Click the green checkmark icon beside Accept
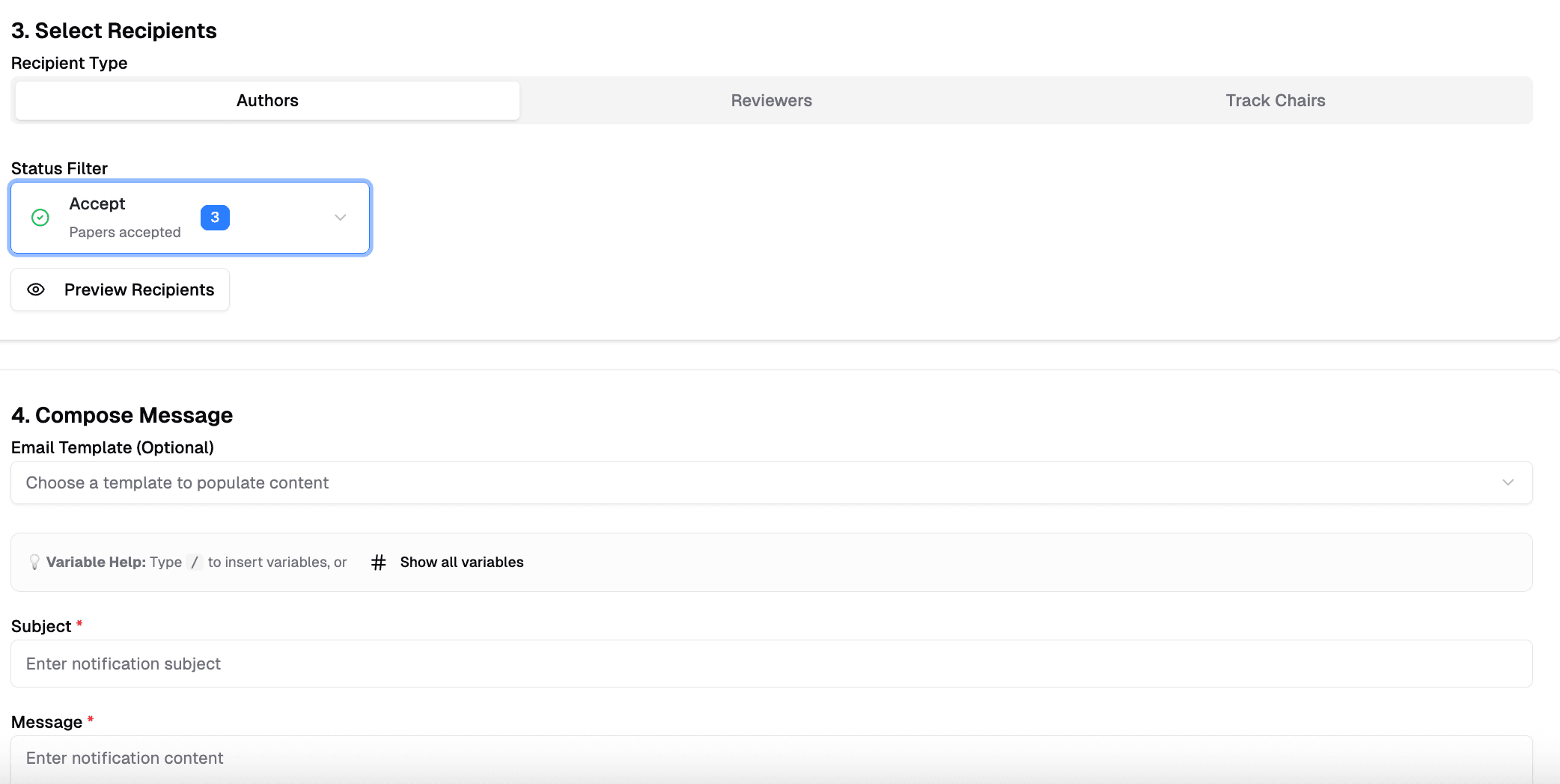The width and height of the screenshot is (1560, 784). click(x=40, y=218)
